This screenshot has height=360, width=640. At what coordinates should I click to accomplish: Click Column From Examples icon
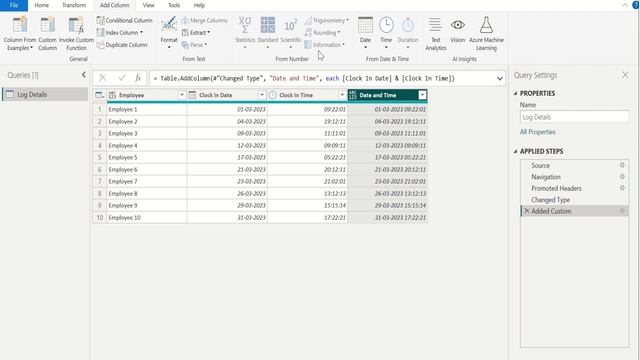[20, 25]
